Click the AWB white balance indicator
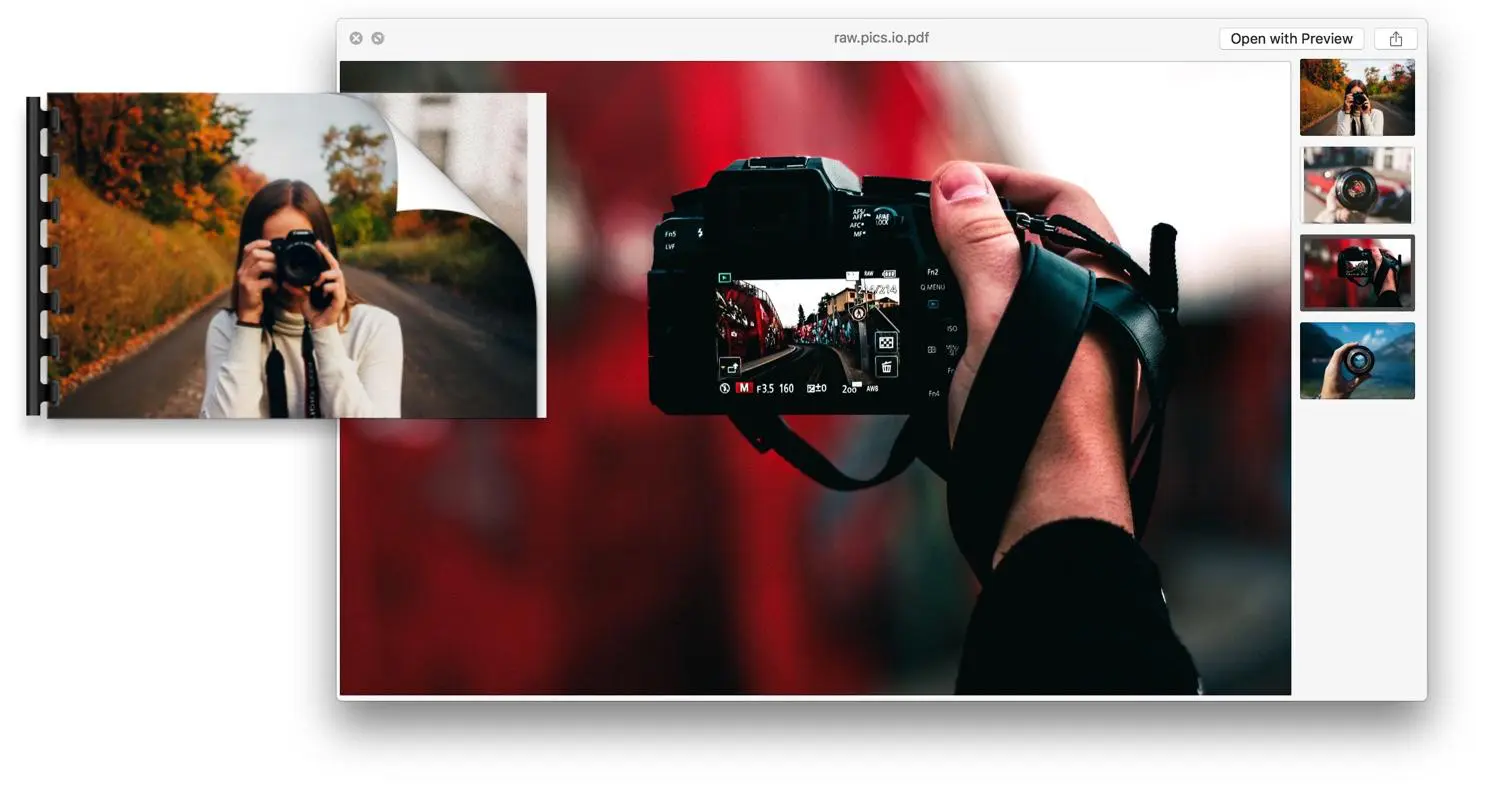 [872, 388]
